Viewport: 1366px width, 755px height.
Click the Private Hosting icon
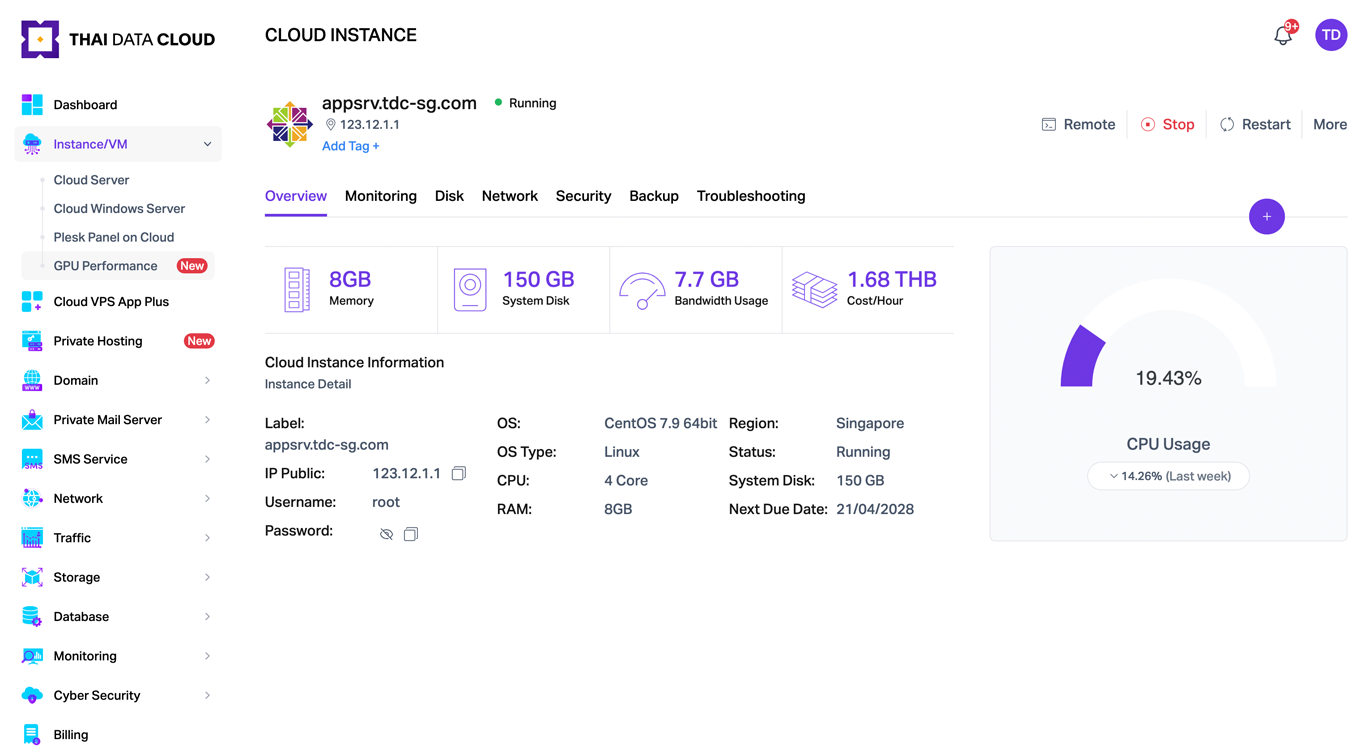32,341
